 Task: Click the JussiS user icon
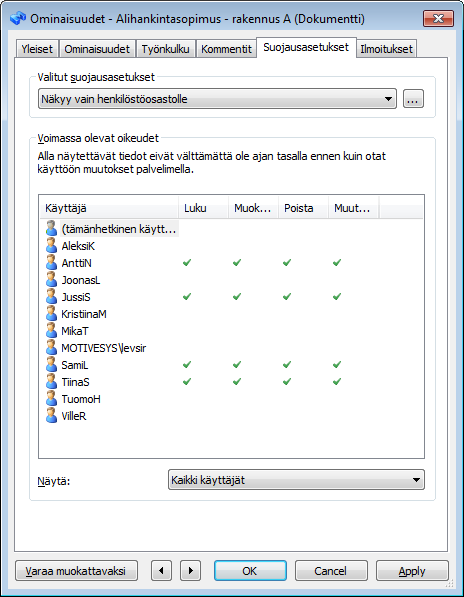51,297
